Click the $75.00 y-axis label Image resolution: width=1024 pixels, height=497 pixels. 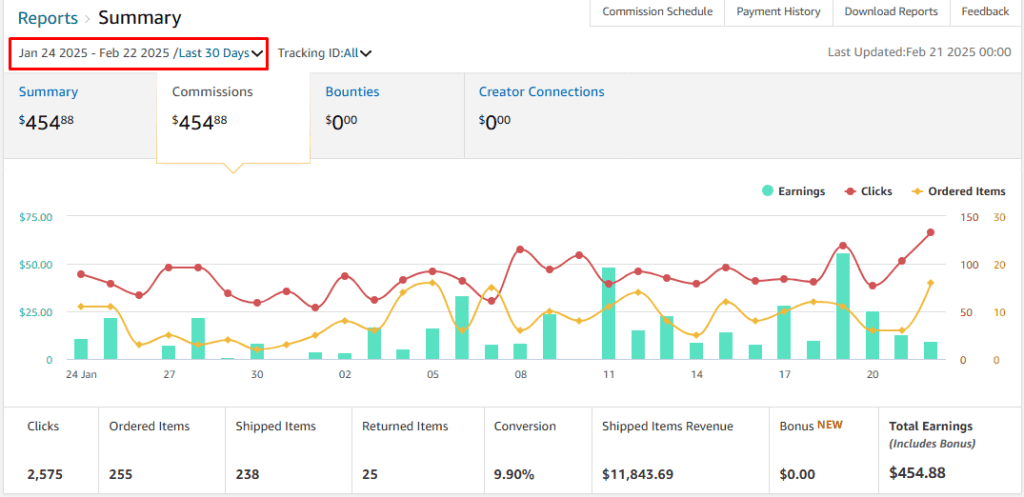pyautogui.click(x=34, y=217)
